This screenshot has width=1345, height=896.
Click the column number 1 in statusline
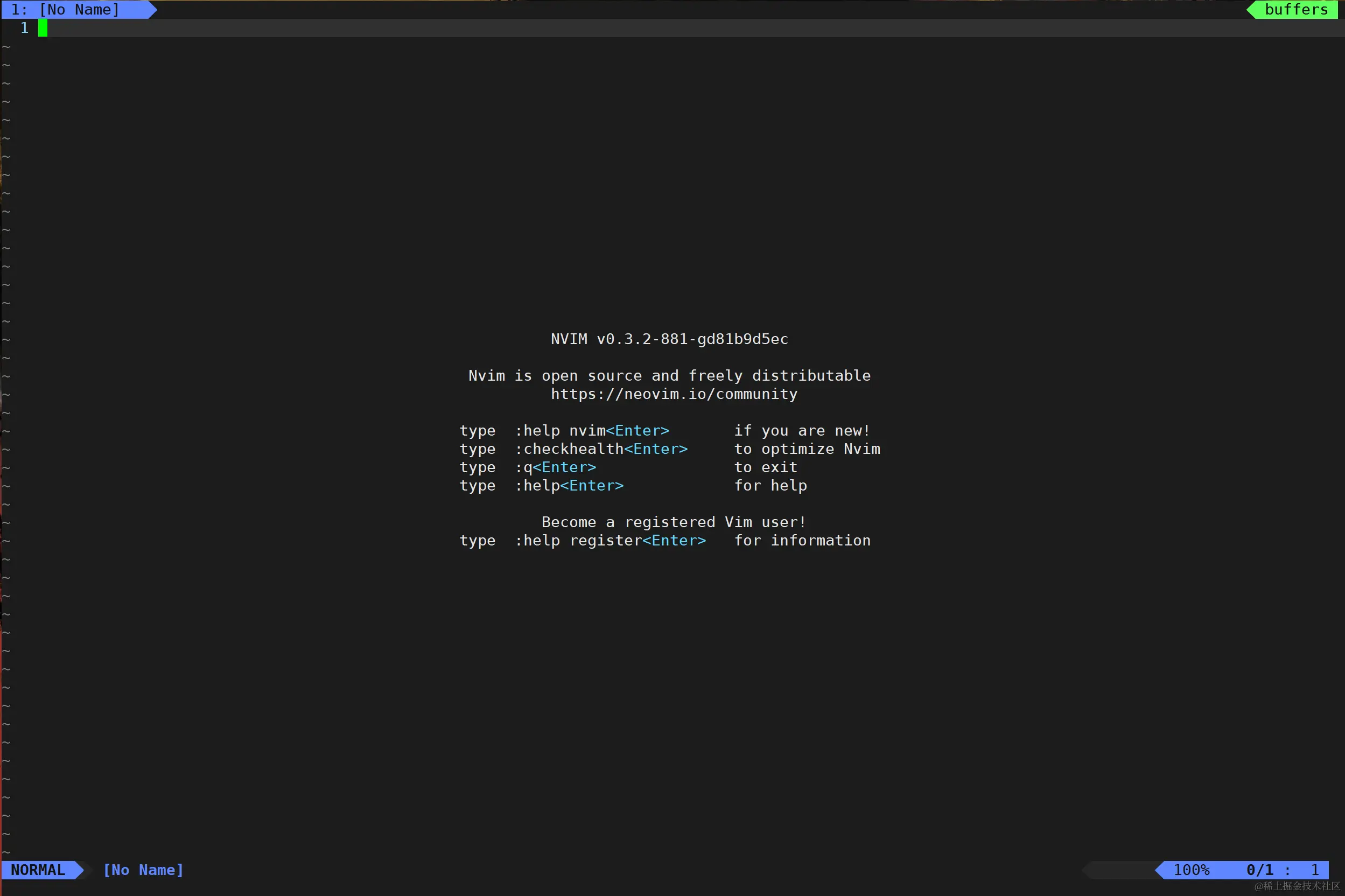(x=1314, y=870)
